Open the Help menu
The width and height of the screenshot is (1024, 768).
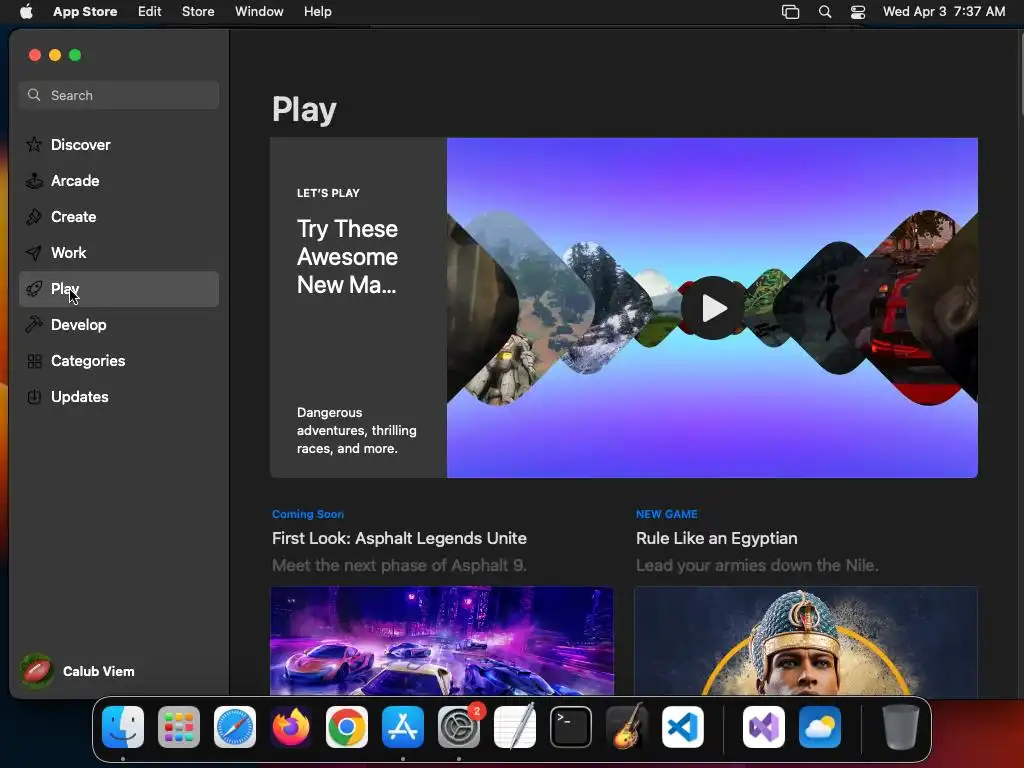click(x=317, y=12)
